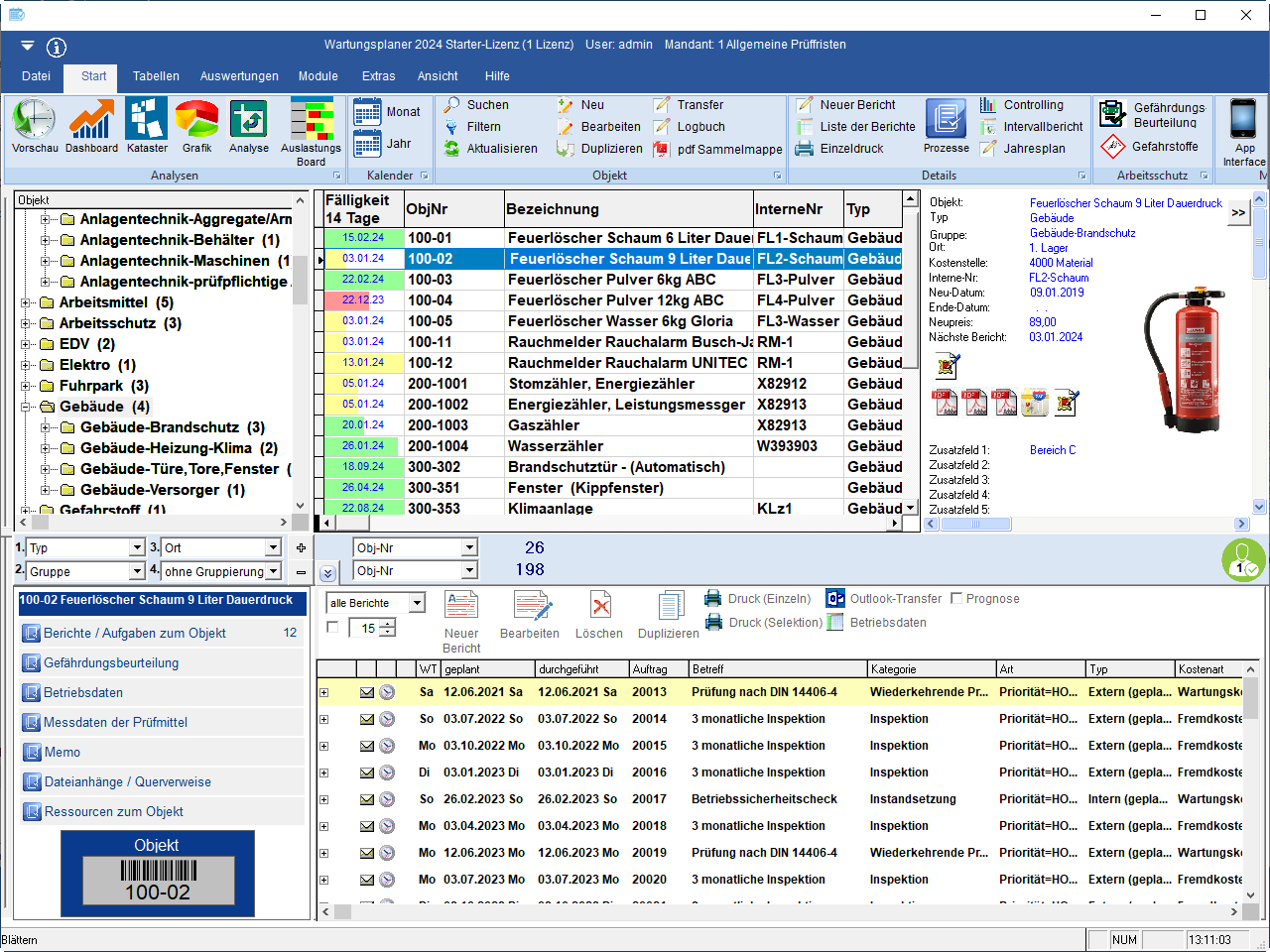Open the Grafik pie chart icon
This screenshot has height=952, width=1270.
[x=196, y=120]
